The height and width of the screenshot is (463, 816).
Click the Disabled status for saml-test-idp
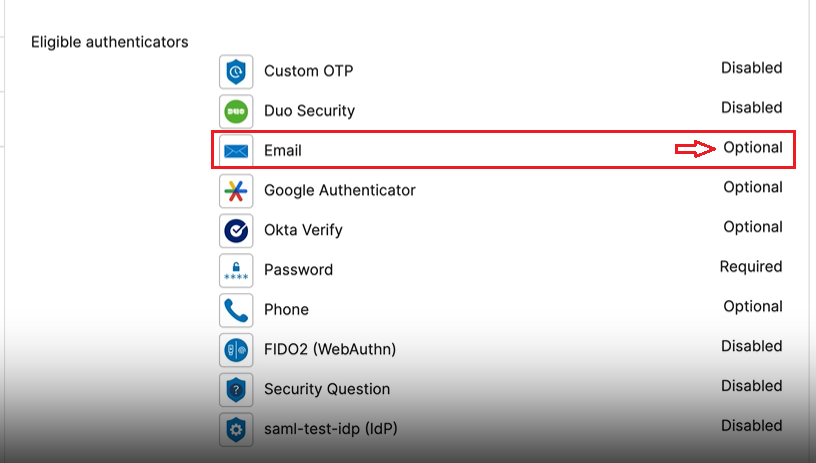751,426
